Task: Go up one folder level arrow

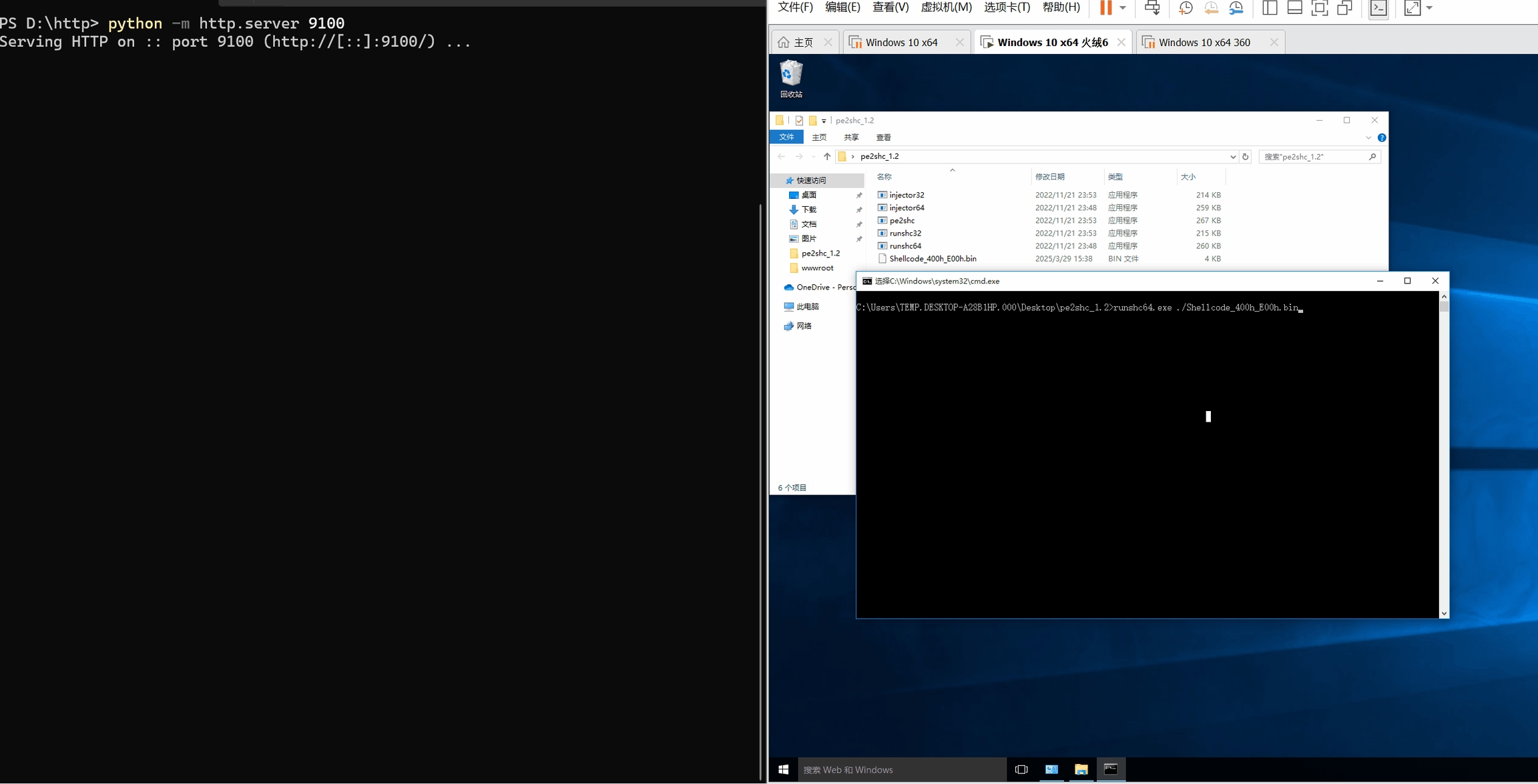Action: (x=827, y=156)
